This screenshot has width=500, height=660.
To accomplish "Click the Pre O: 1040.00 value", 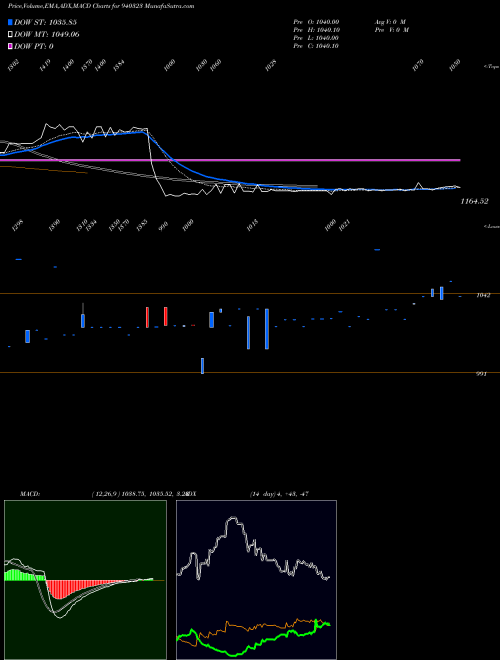I will pos(316,21).
